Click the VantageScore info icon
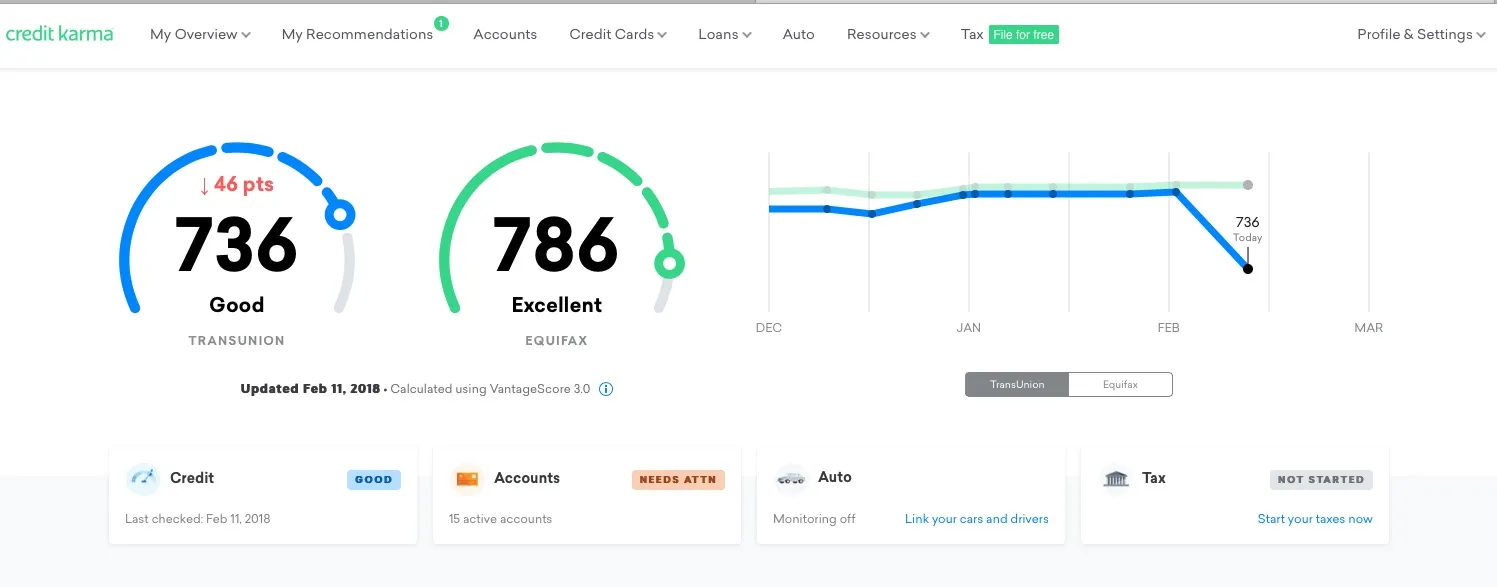Viewport: 1497px width, 587px height. point(605,389)
